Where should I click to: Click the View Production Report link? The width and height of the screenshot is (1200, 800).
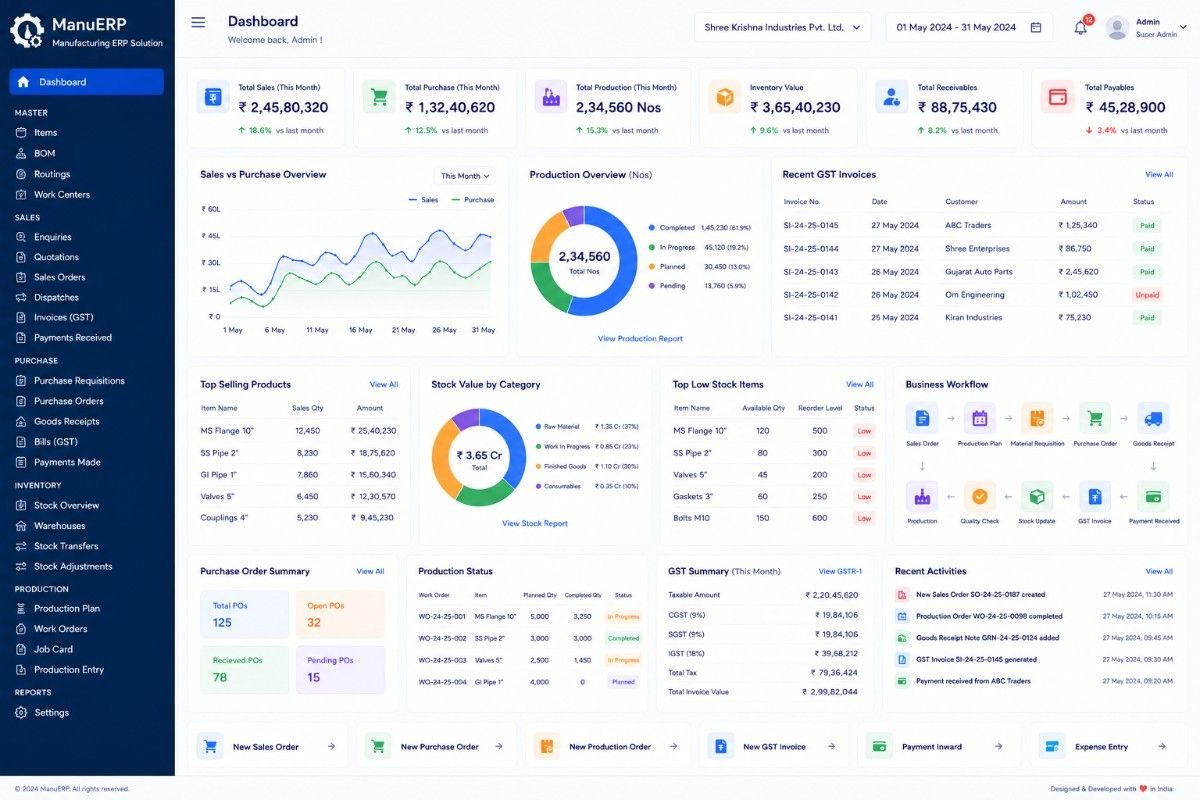[x=640, y=339]
